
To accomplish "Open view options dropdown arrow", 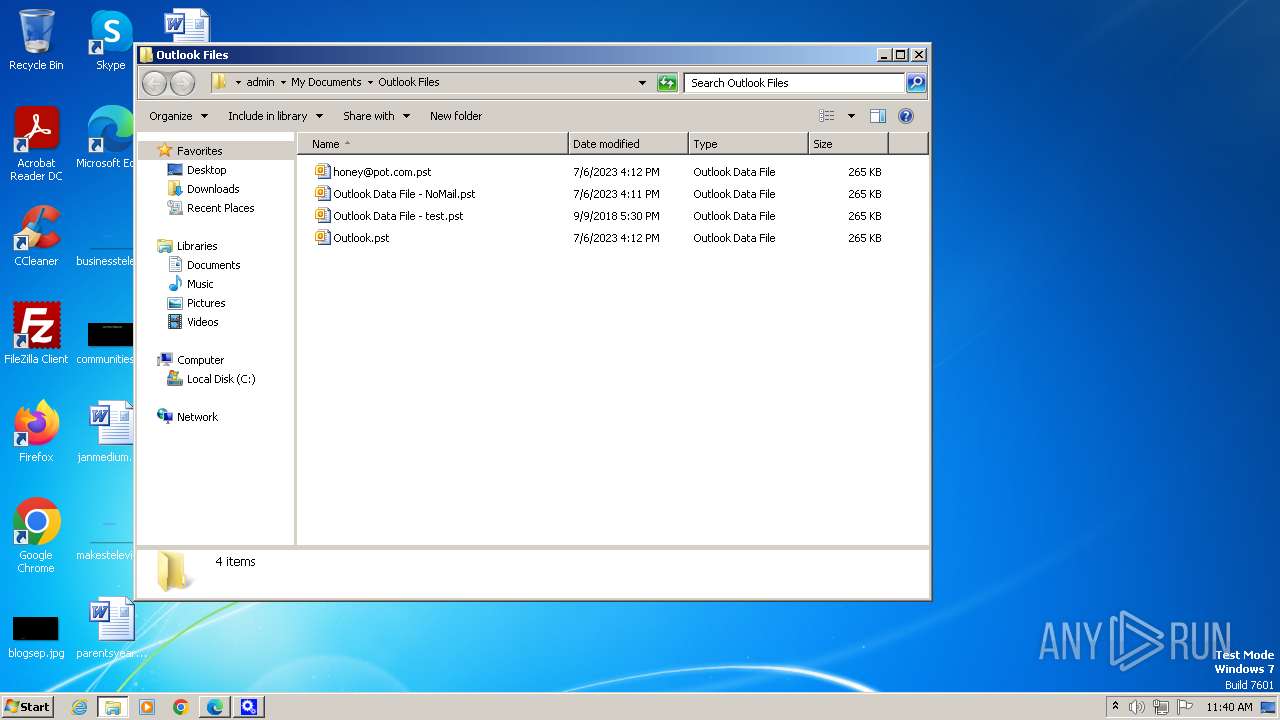I will click(x=851, y=116).
